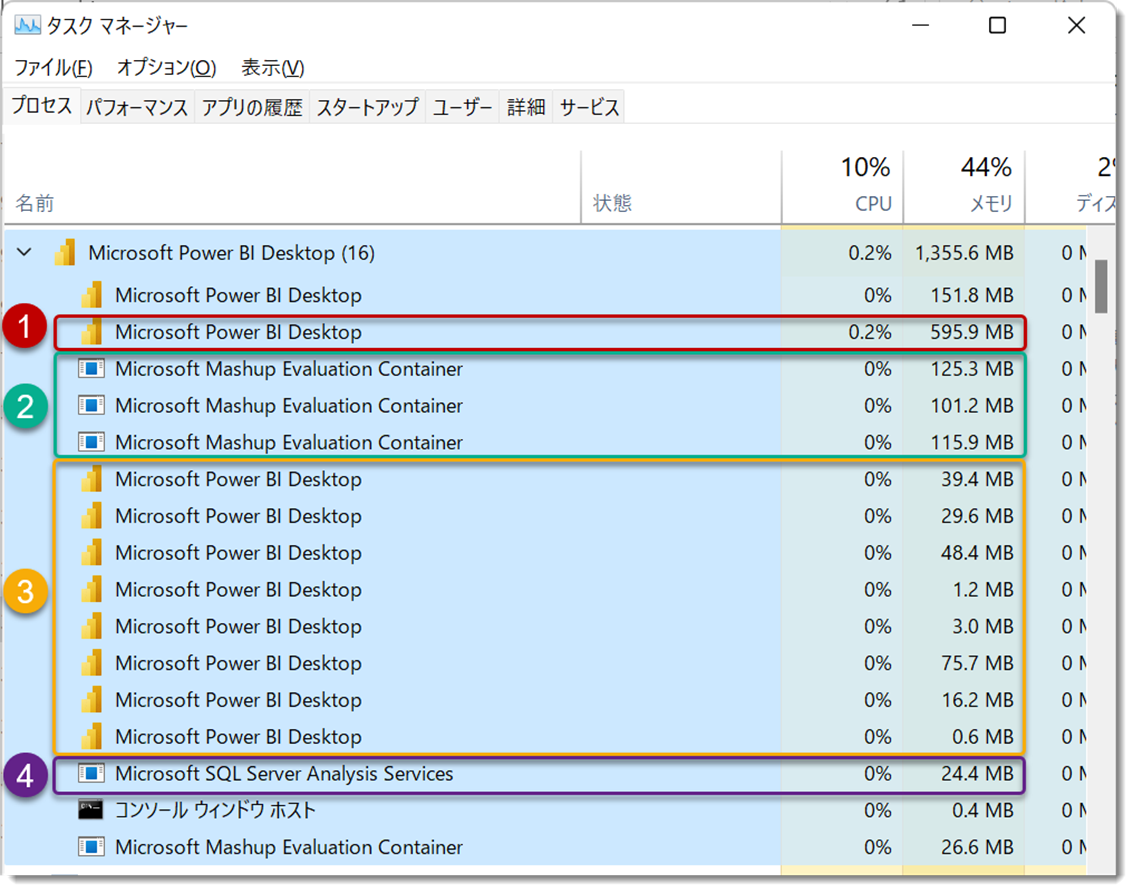Open the オプション(O) menu
Screen dimensions: 1133x892
(166, 68)
